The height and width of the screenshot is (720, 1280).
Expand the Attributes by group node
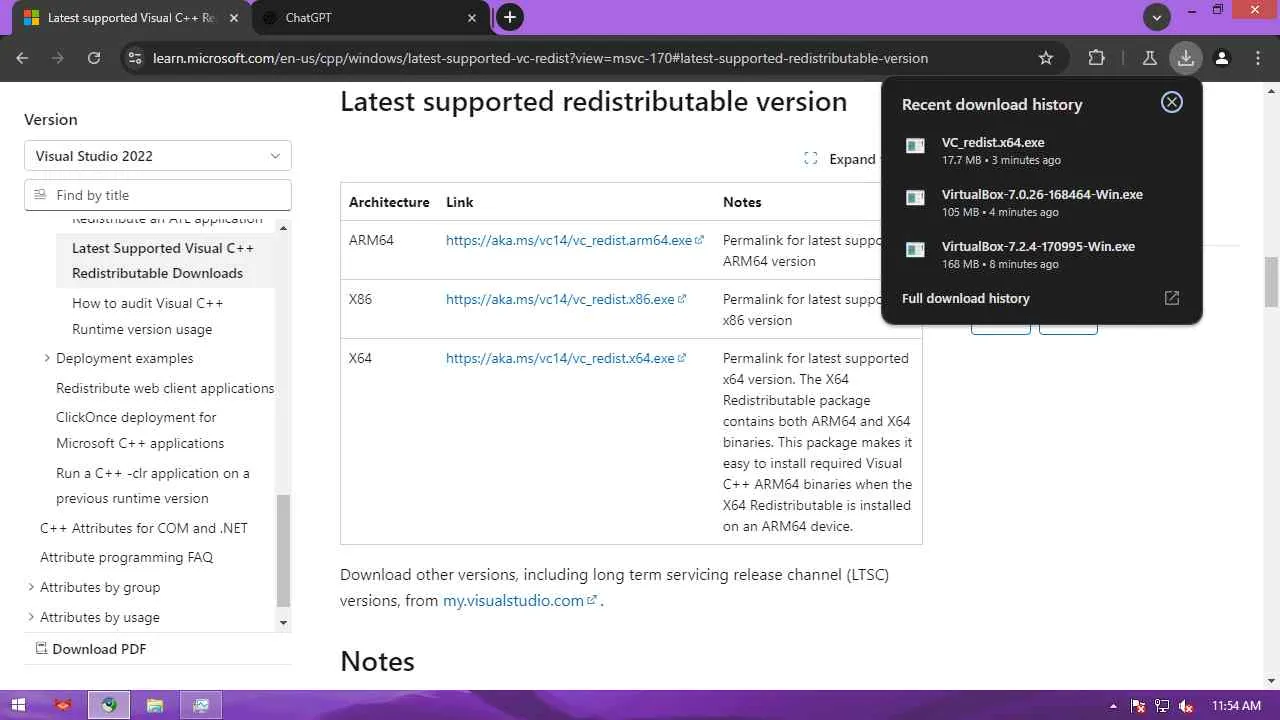(x=30, y=587)
